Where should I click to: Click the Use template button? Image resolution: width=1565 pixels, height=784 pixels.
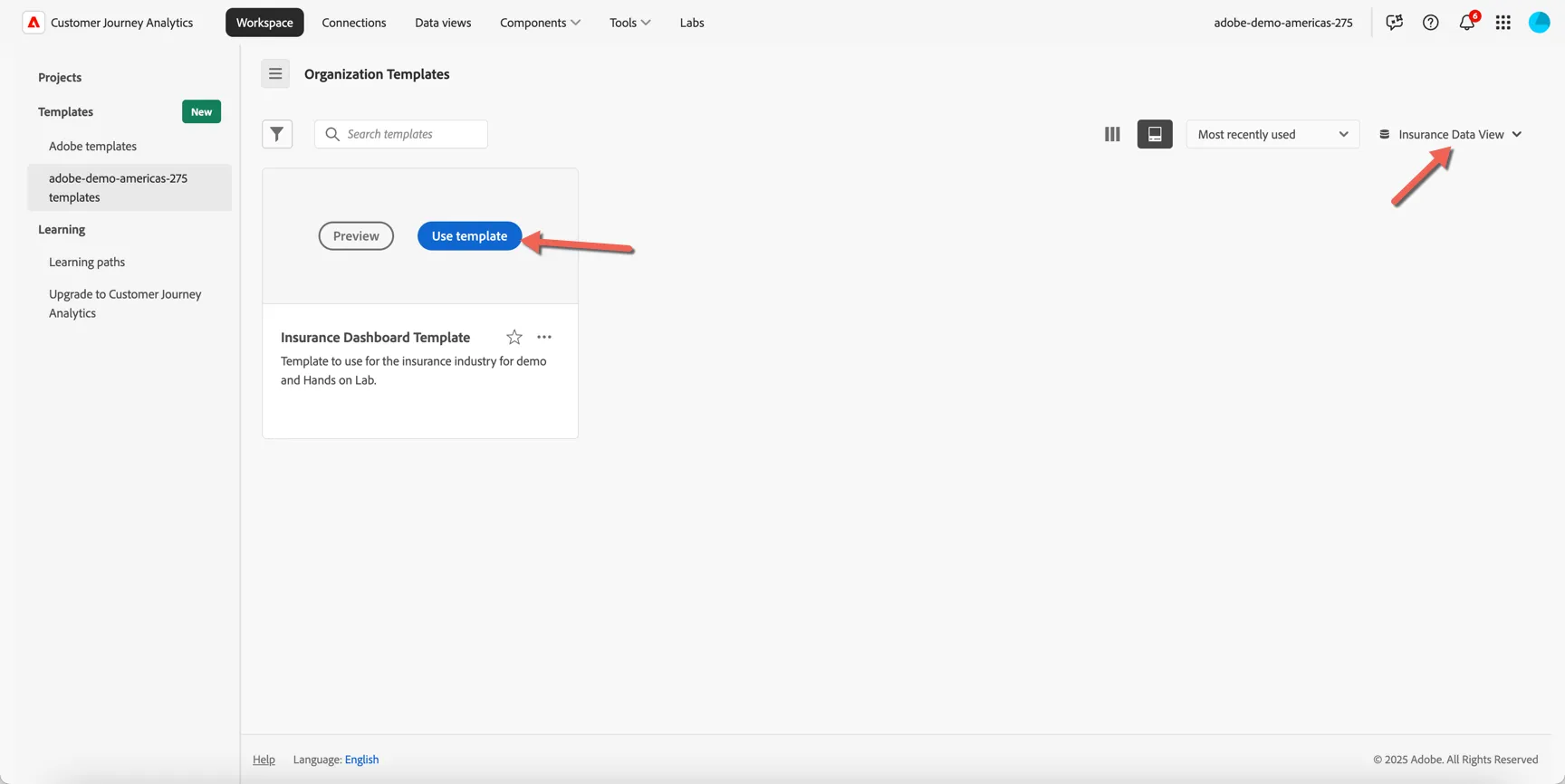coord(469,235)
